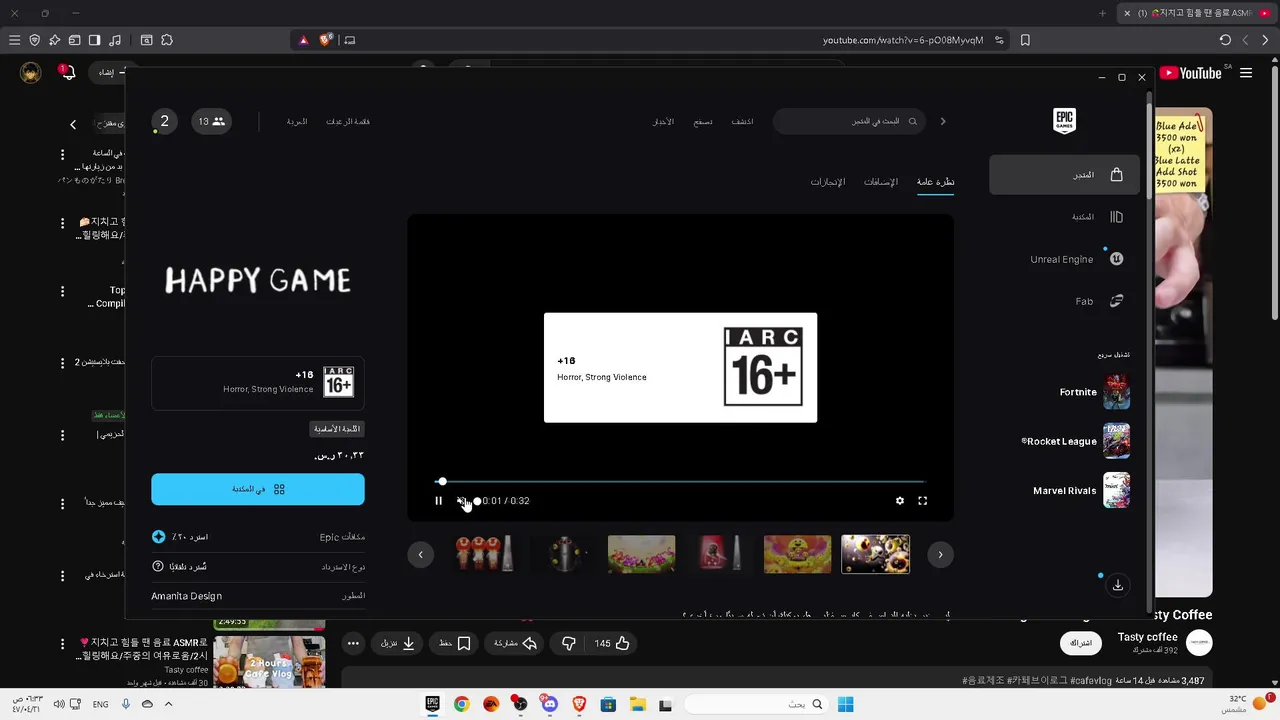Viewport: 1280px width, 720px height.
Task: Share the YouTube video
Action: 515,643
